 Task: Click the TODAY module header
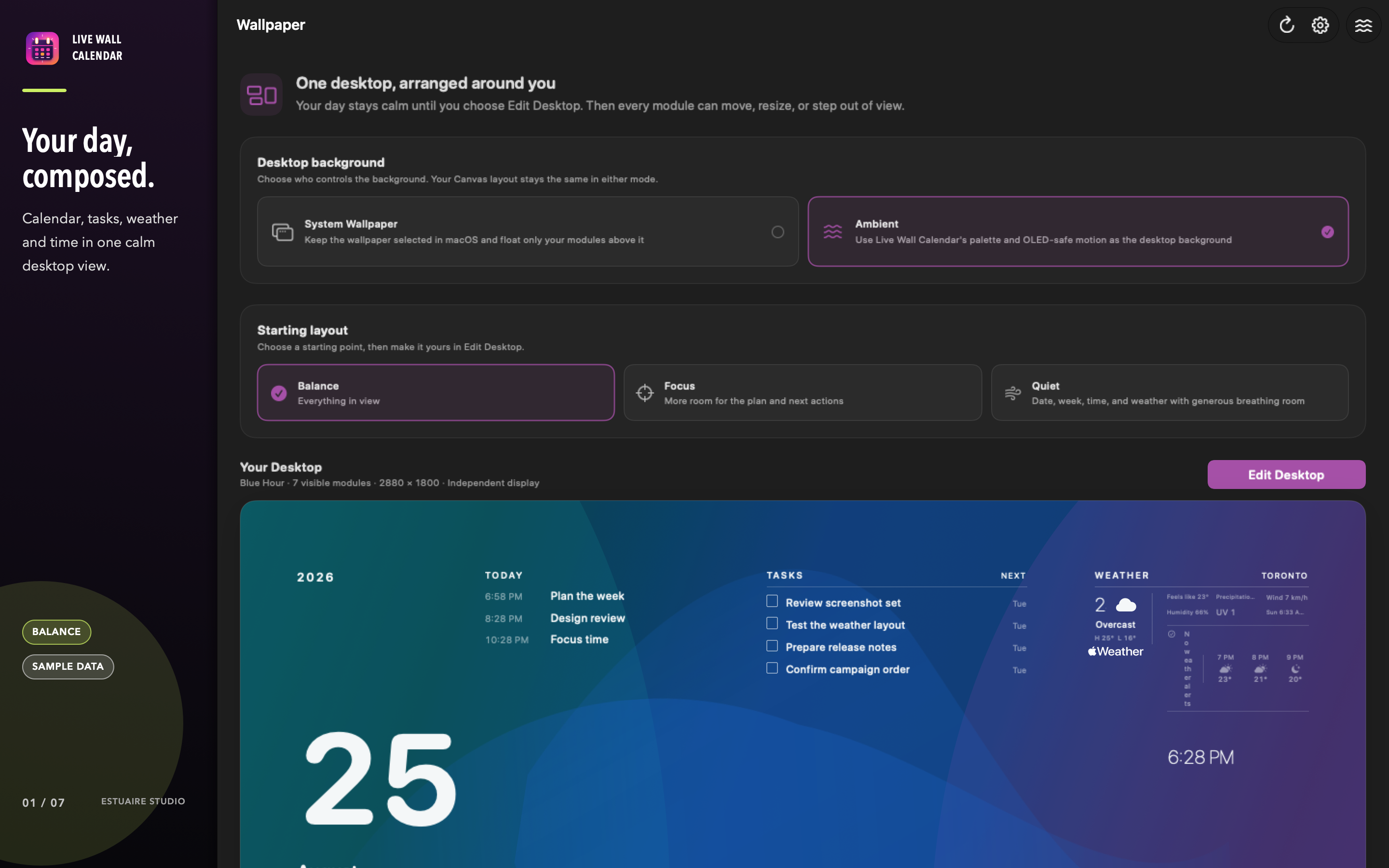pyautogui.click(x=504, y=575)
